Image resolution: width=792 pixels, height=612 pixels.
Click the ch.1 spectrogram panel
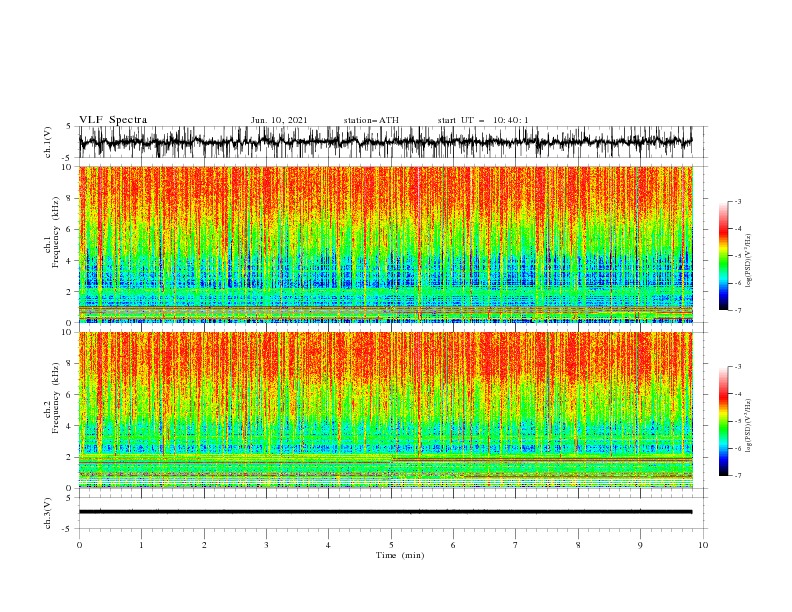pos(386,244)
